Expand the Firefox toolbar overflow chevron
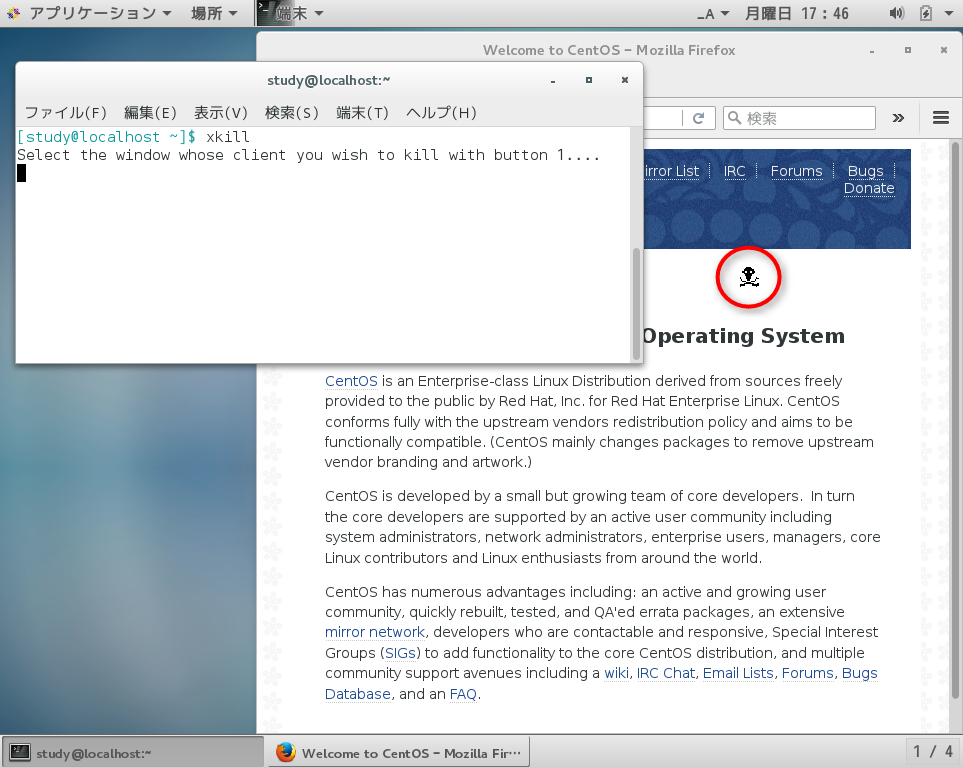963x768 pixels. pos(897,117)
